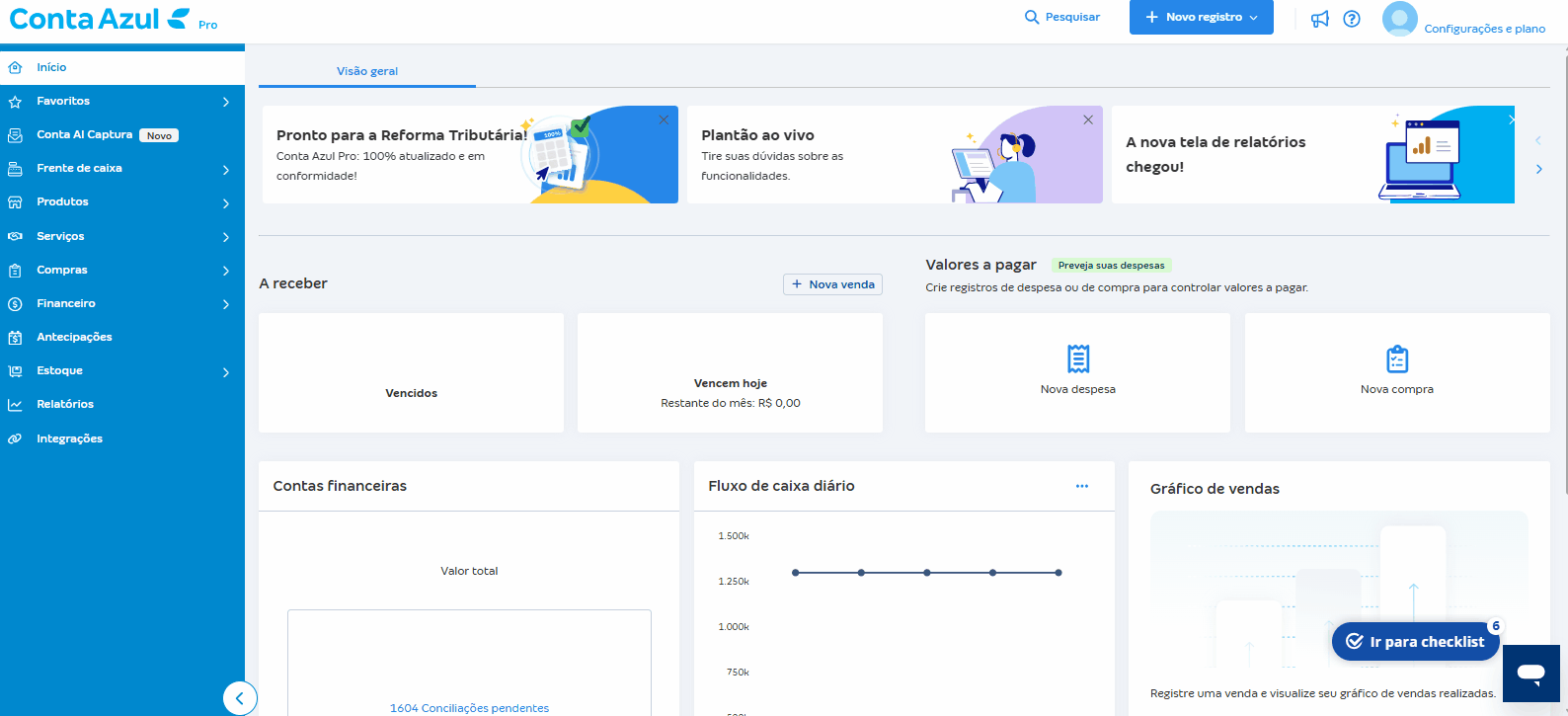Click the Preveja suas despesas badge
The image size is (1568, 716).
point(1112,266)
